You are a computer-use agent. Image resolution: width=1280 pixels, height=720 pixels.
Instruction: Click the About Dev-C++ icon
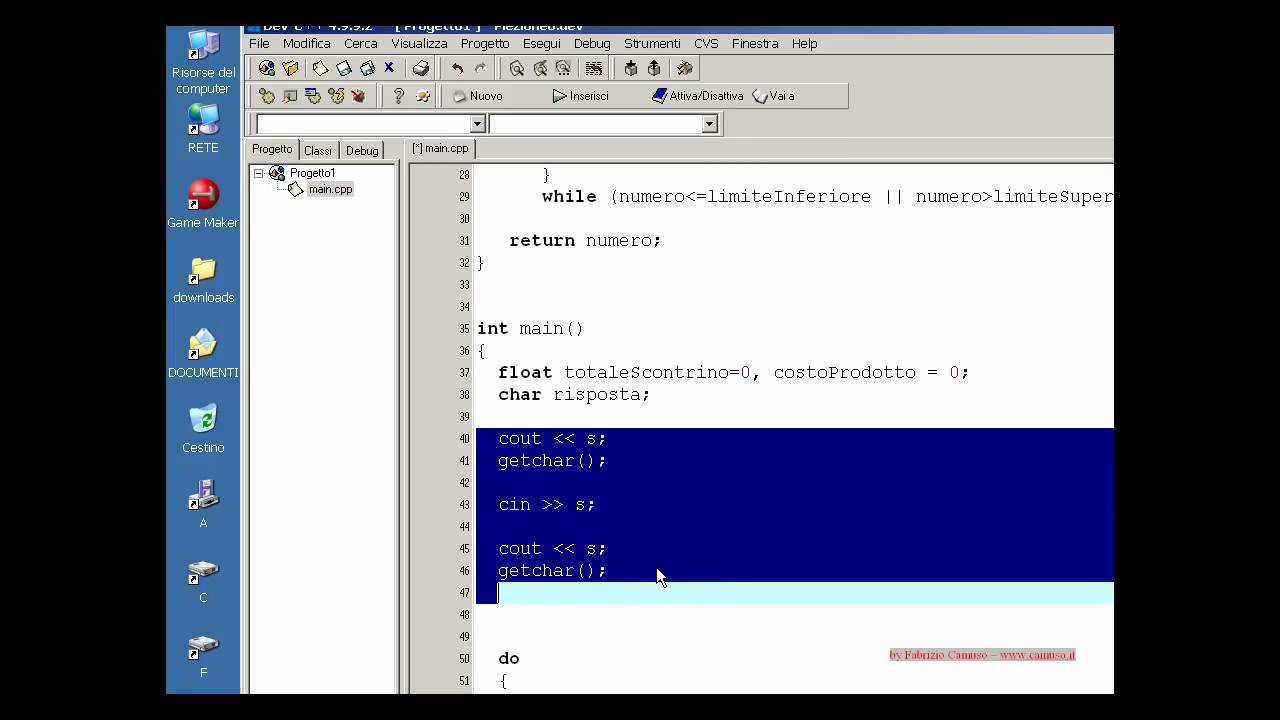click(x=422, y=96)
